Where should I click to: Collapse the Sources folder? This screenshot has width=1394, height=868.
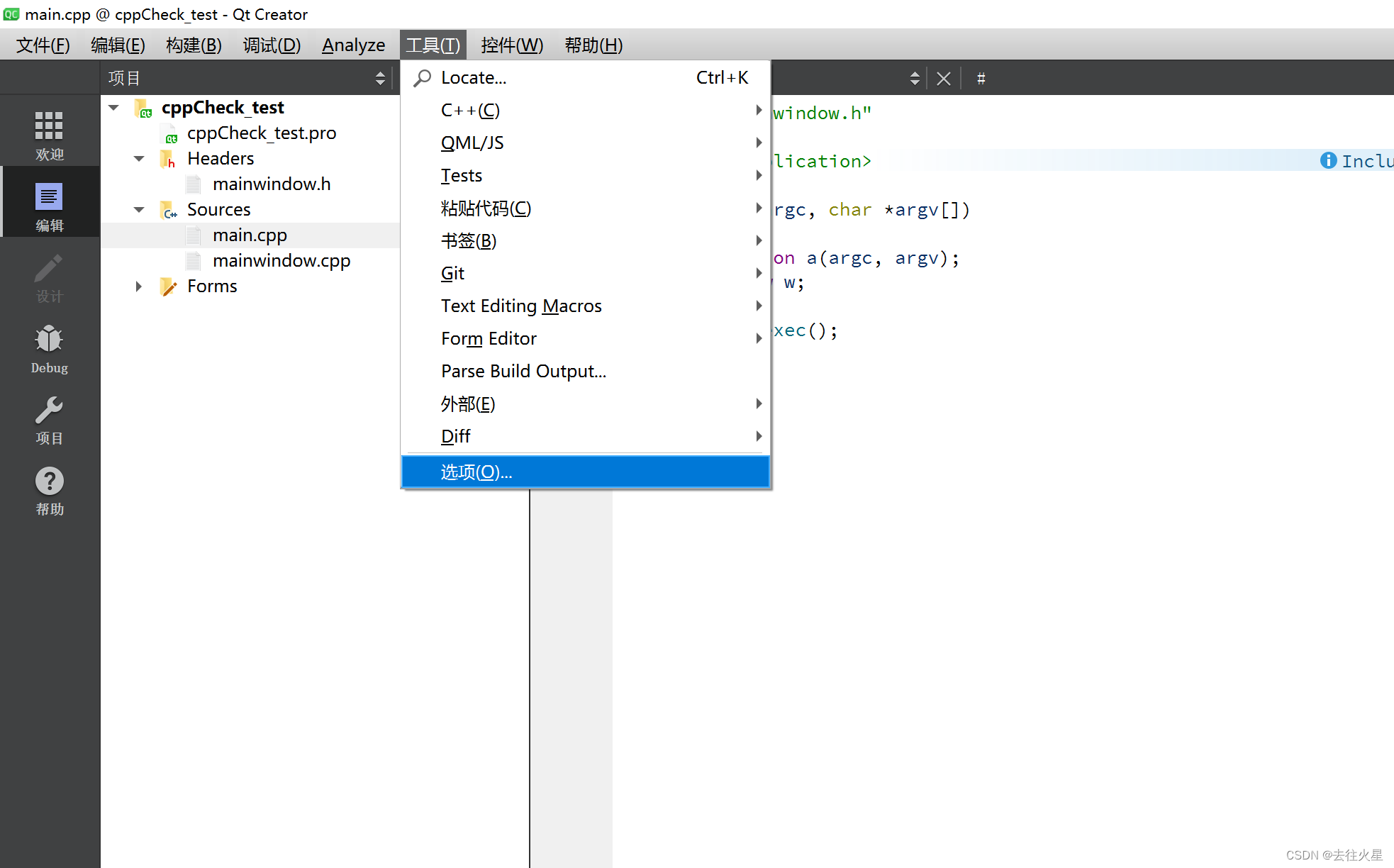(139, 209)
